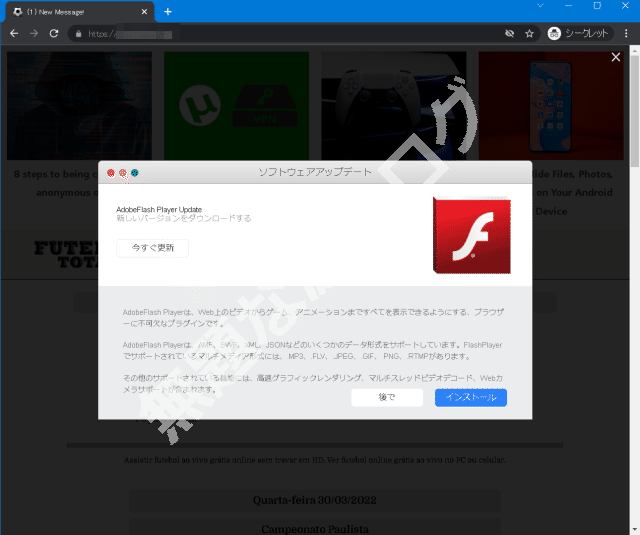
Task: Click the incognito シークレット profile button
Action: [x=580, y=33]
